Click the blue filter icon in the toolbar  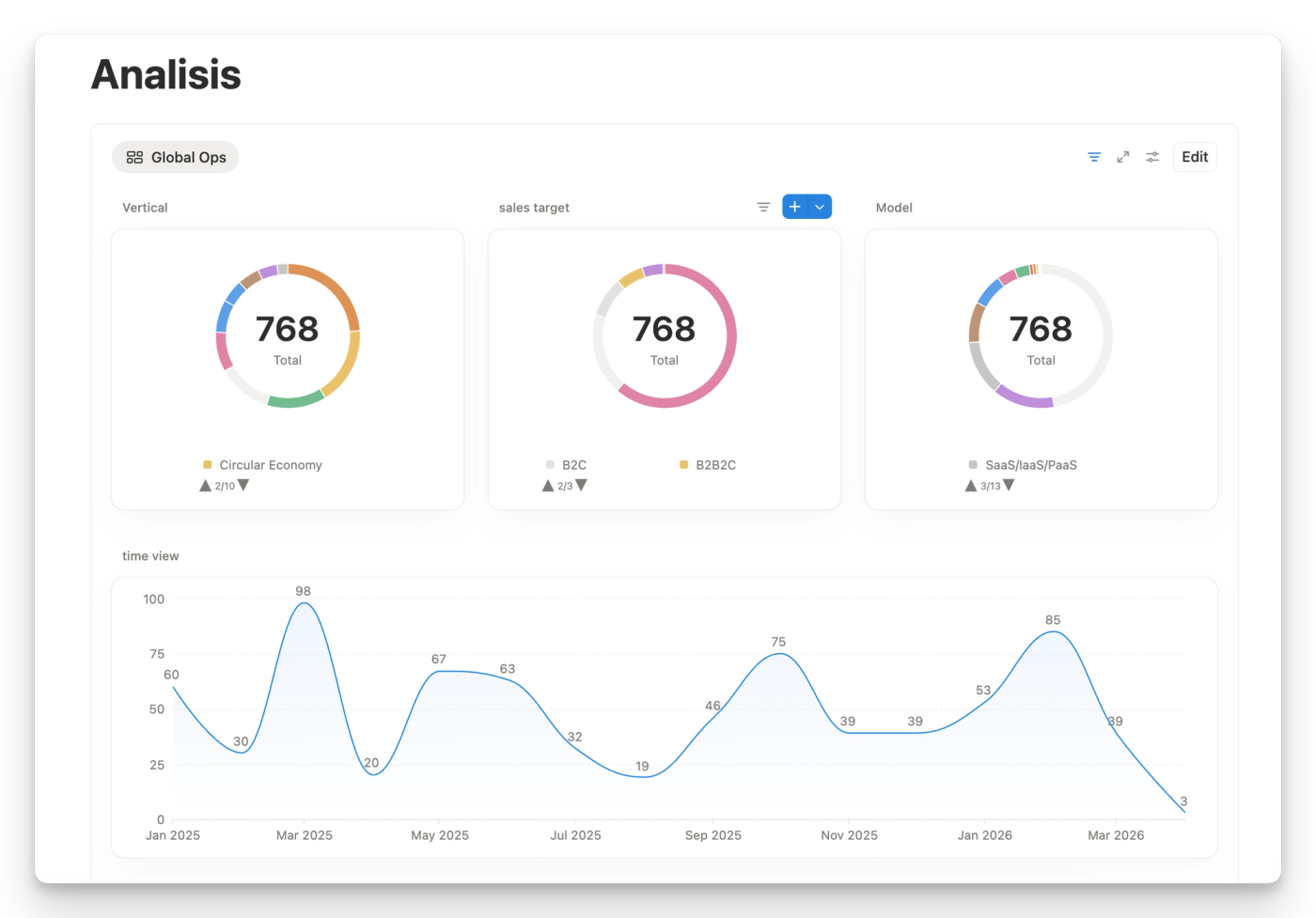[x=1094, y=157]
